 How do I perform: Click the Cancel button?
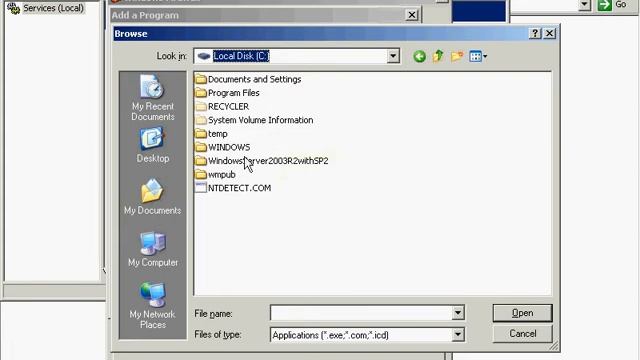coord(522,333)
